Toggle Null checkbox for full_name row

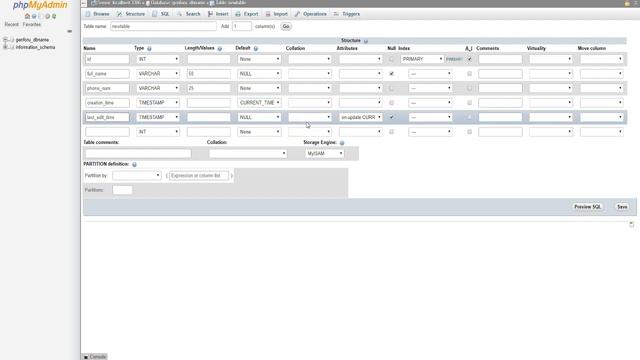click(391, 74)
